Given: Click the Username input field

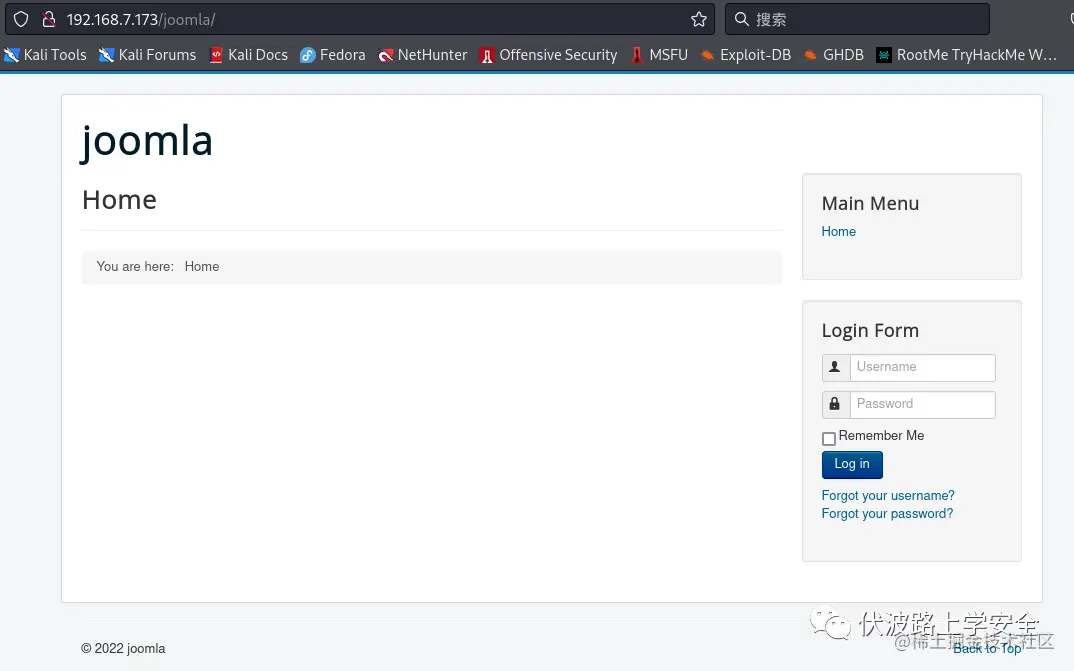Looking at the screenshot, I should (x=923, y=368).
